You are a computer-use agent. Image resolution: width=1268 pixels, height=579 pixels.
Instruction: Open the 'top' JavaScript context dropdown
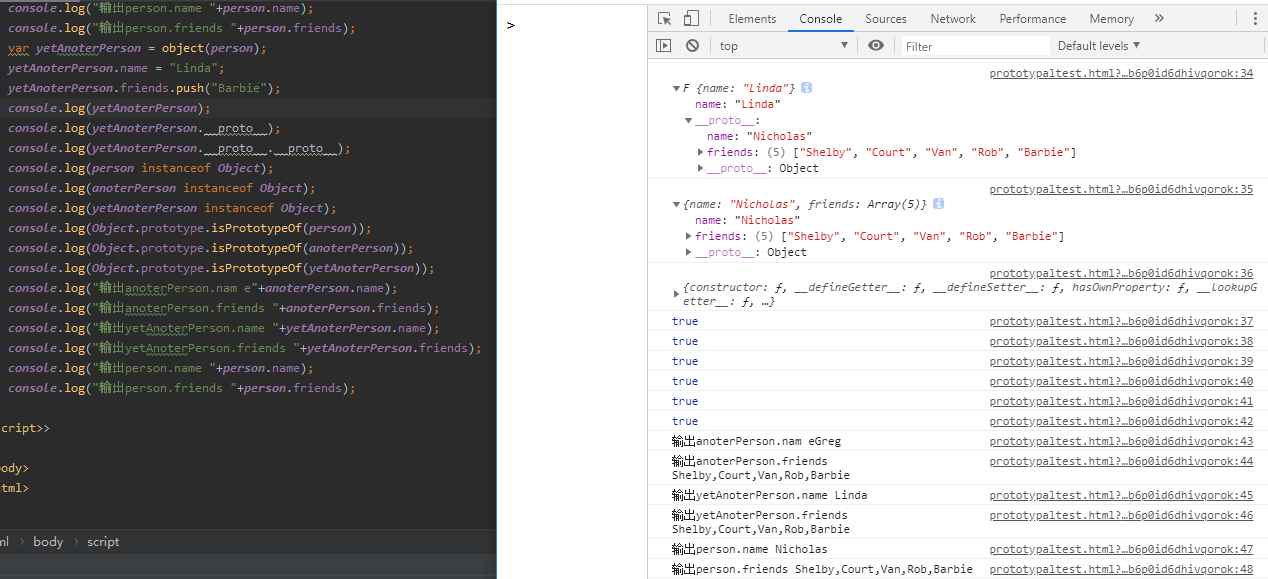tap(783, 45)
